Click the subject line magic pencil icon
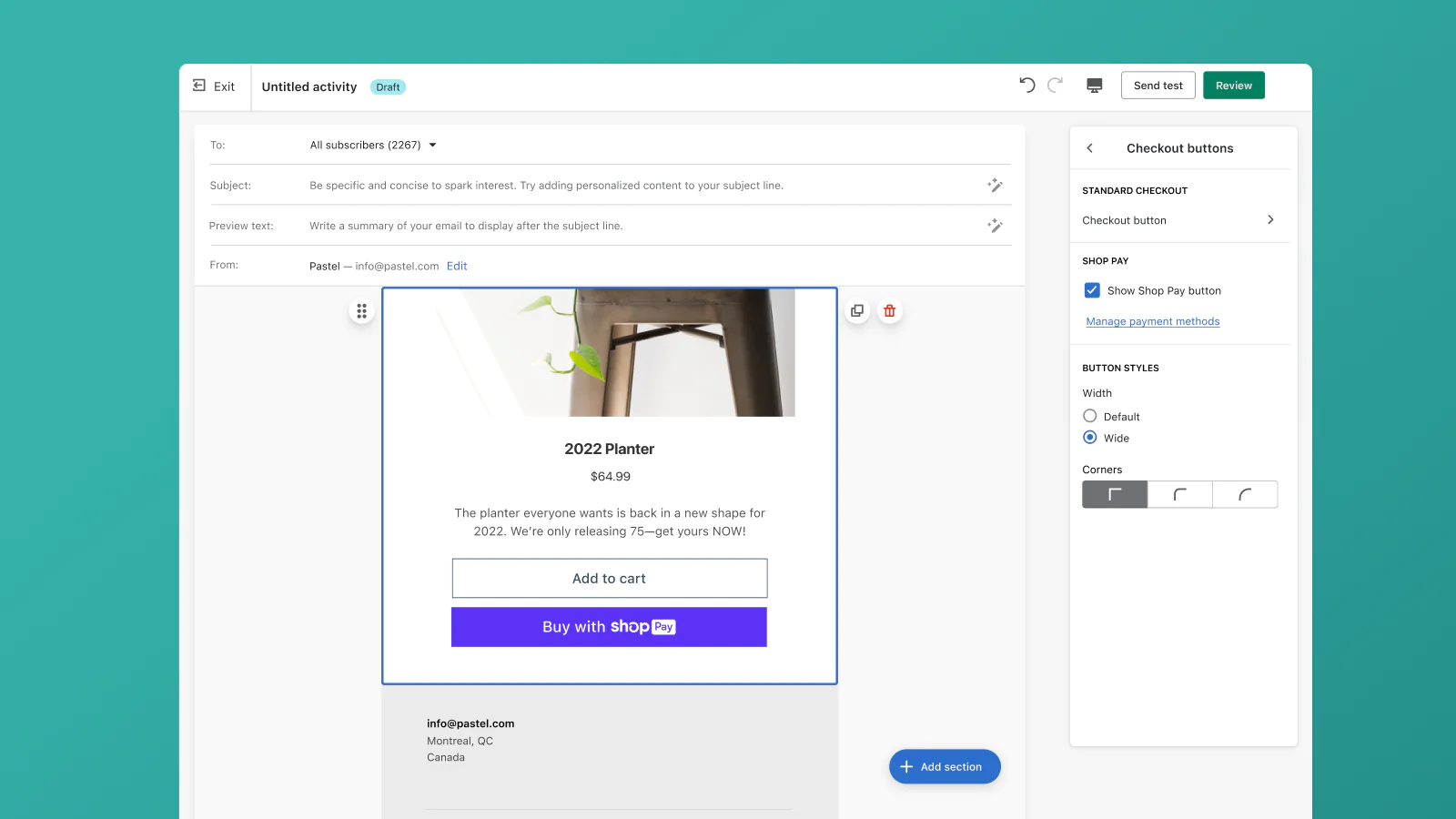 [x=995, y=185]
